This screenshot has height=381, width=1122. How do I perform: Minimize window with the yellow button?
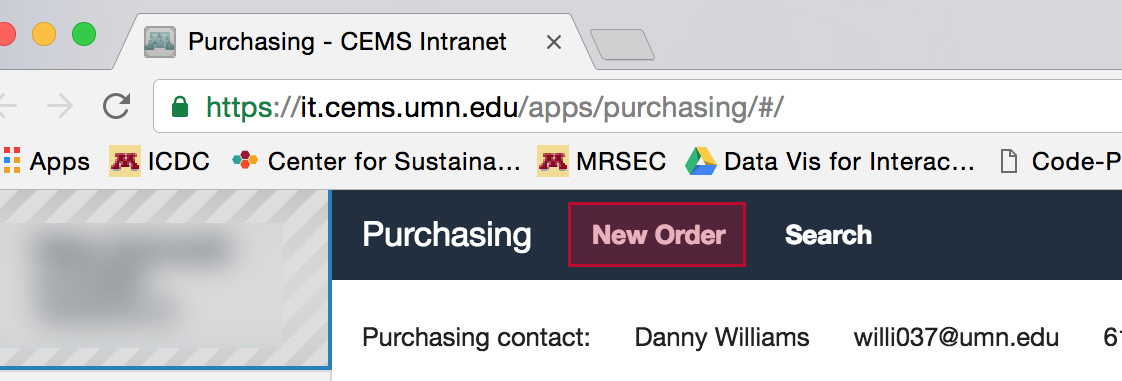coord(44,34)
